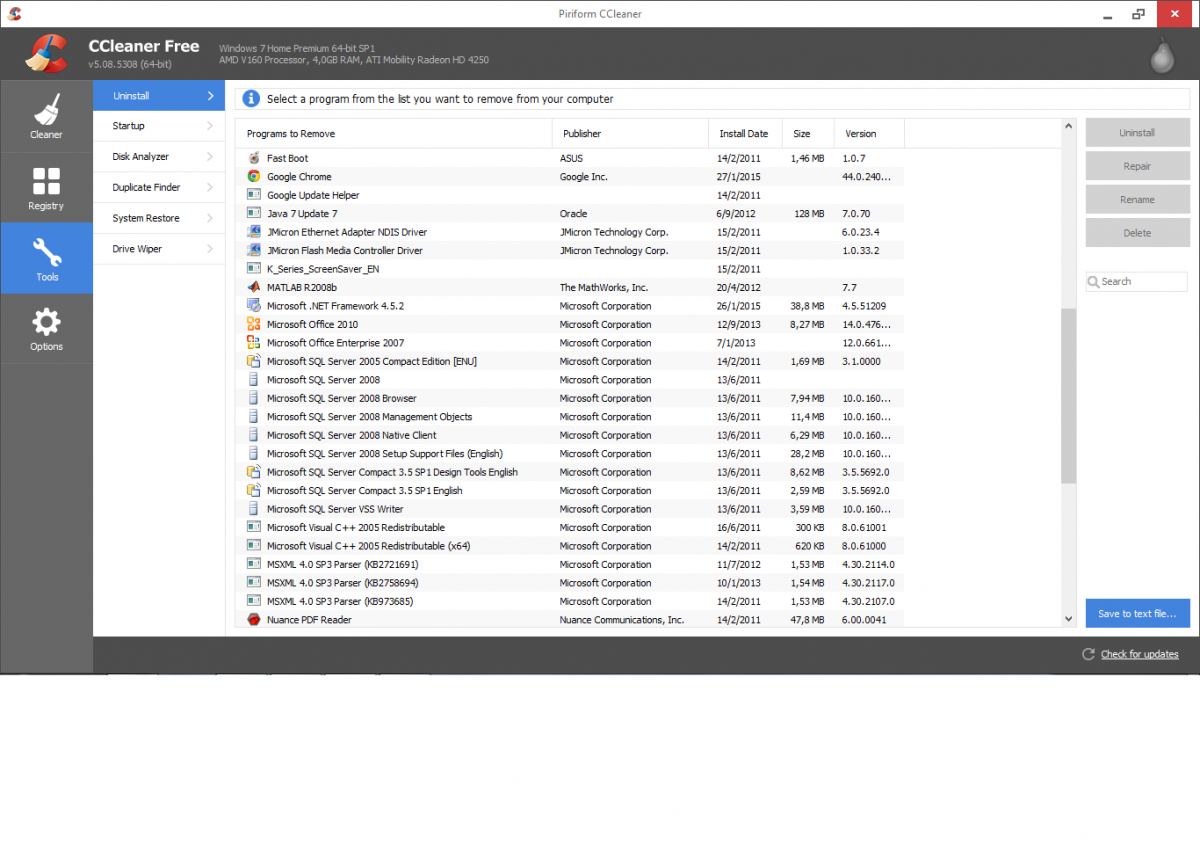Click the blue info icon beside the instruction
This screenshot has height=844, width=1200.
(x=251, y=99)
